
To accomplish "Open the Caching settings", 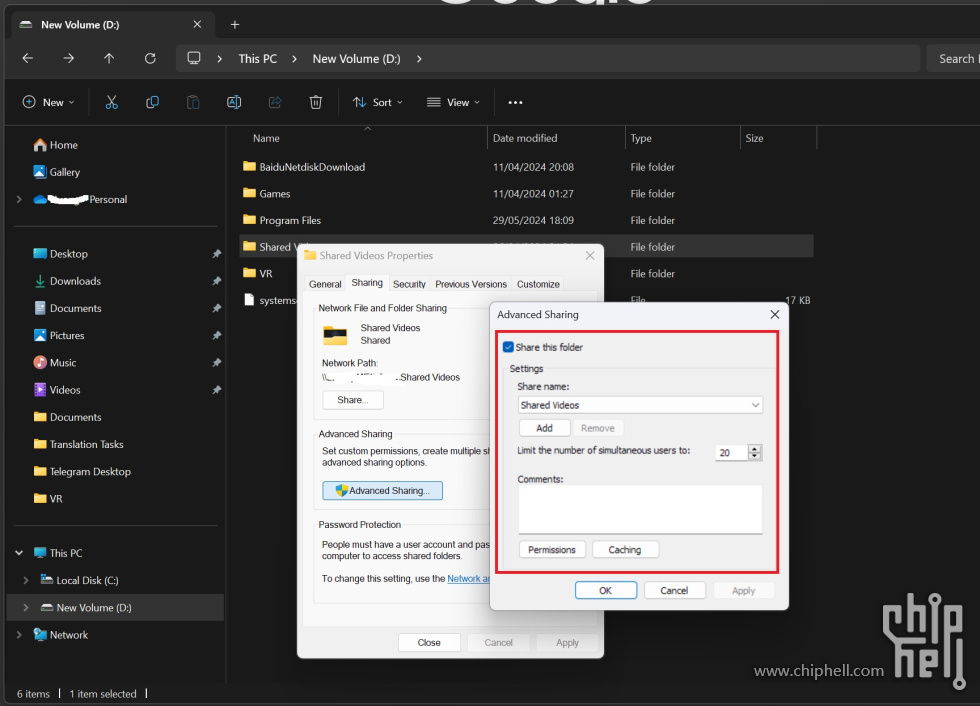I will pos(625,550).
